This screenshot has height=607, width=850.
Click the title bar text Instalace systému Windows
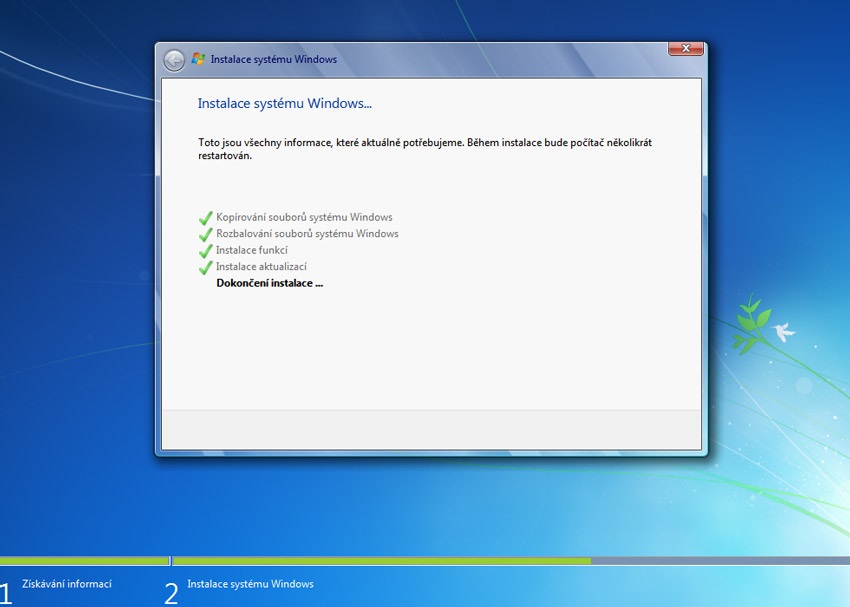pyautogui.click(x=274, y=59)
